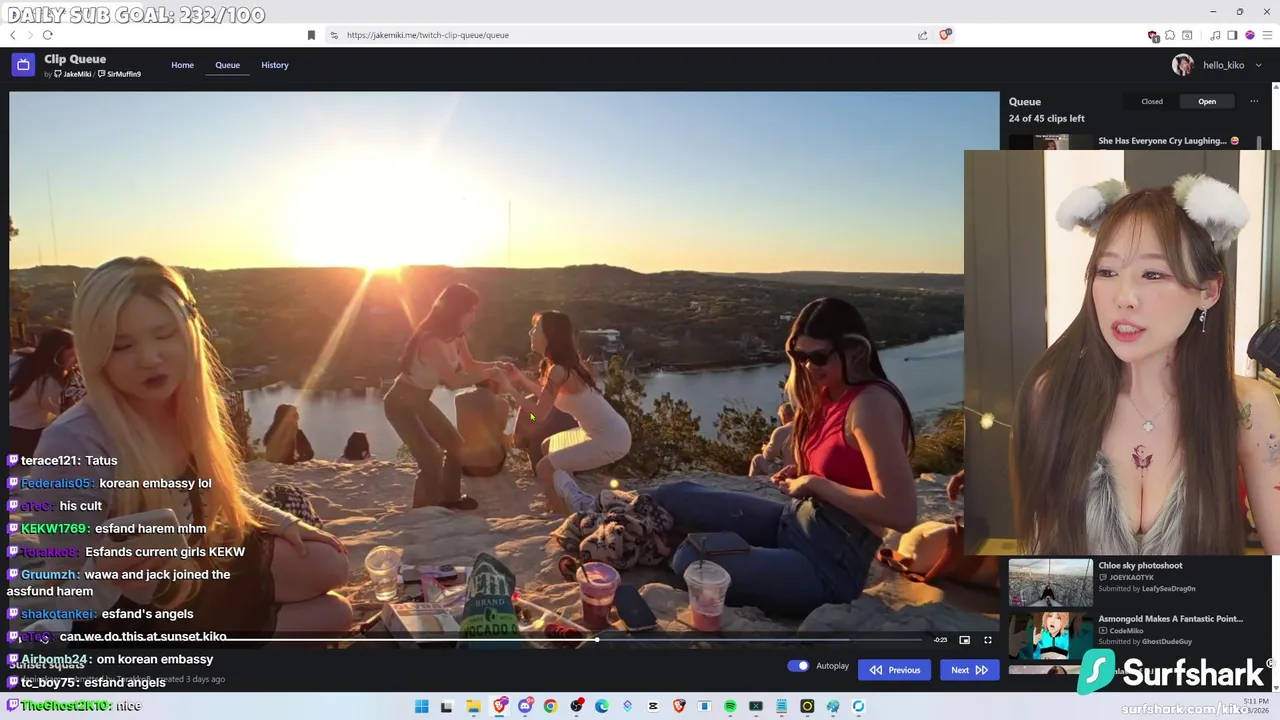This screenshot has height=720, width=1280.
Task: Open OBS Studio from taskbar
Action: pos(576,706)
